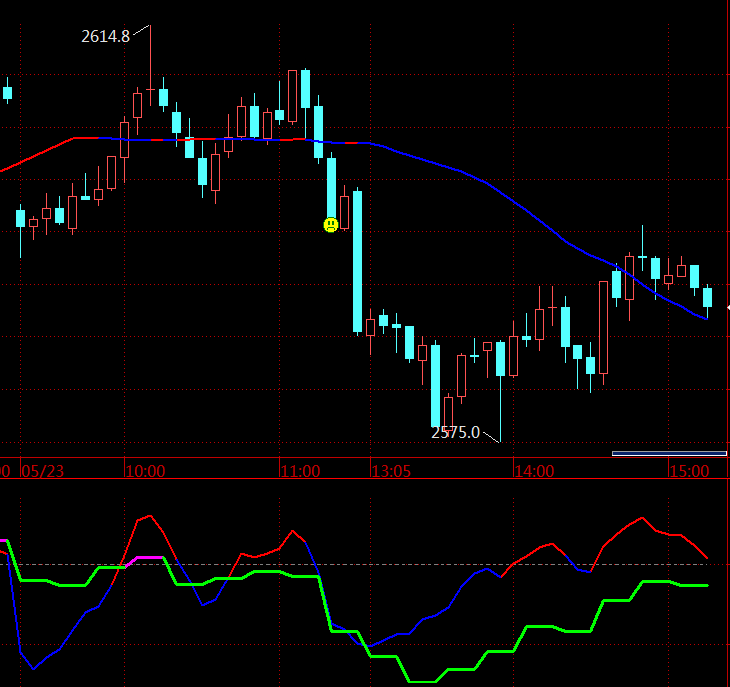Image resolution: width=730 pixels, height=687 pixels.
Task: Click the 13:05 time axis label
Action: (x=392, y=471)
